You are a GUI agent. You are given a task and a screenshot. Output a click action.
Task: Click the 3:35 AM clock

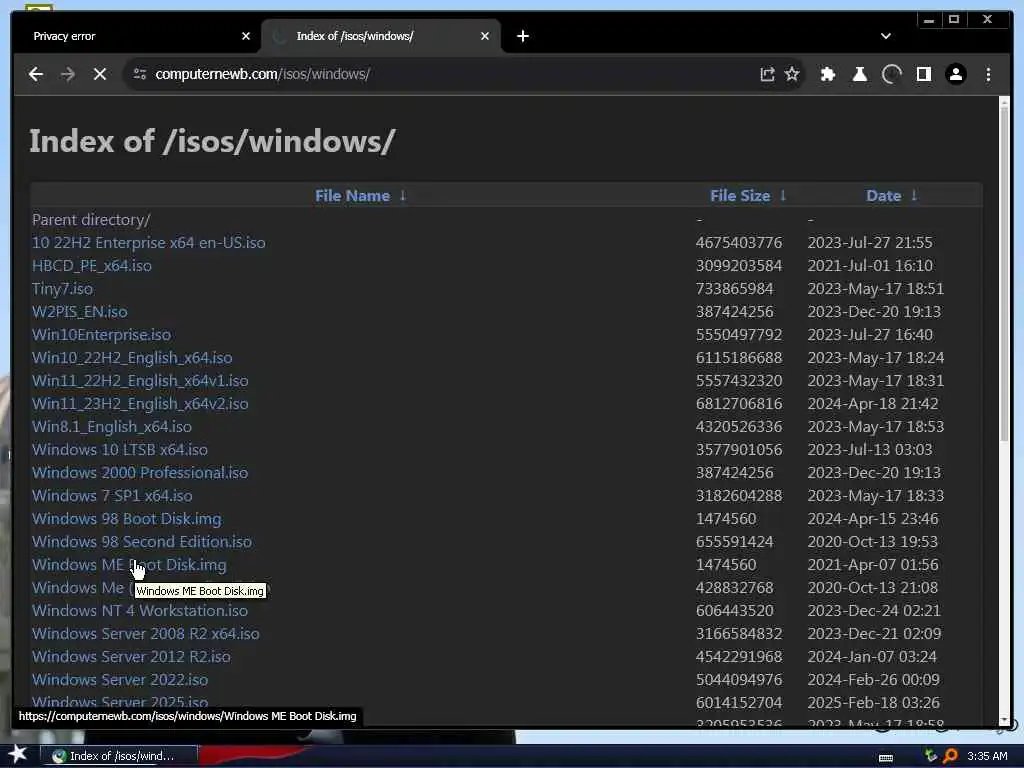pyautogui.click(x=987, y=756)
